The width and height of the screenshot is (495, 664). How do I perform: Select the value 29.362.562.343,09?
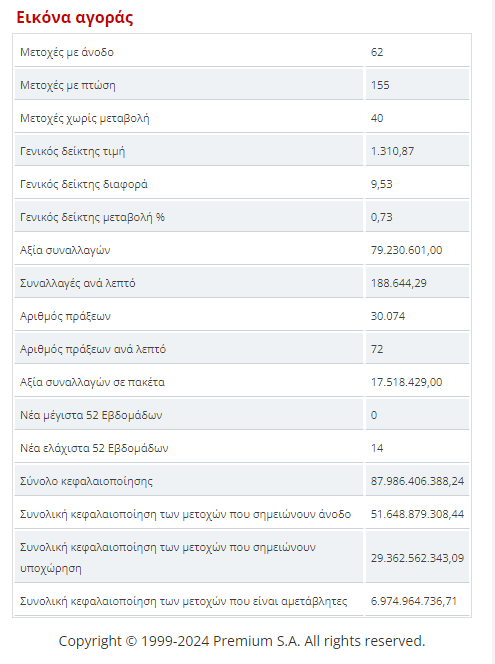(x=417, y=558)
